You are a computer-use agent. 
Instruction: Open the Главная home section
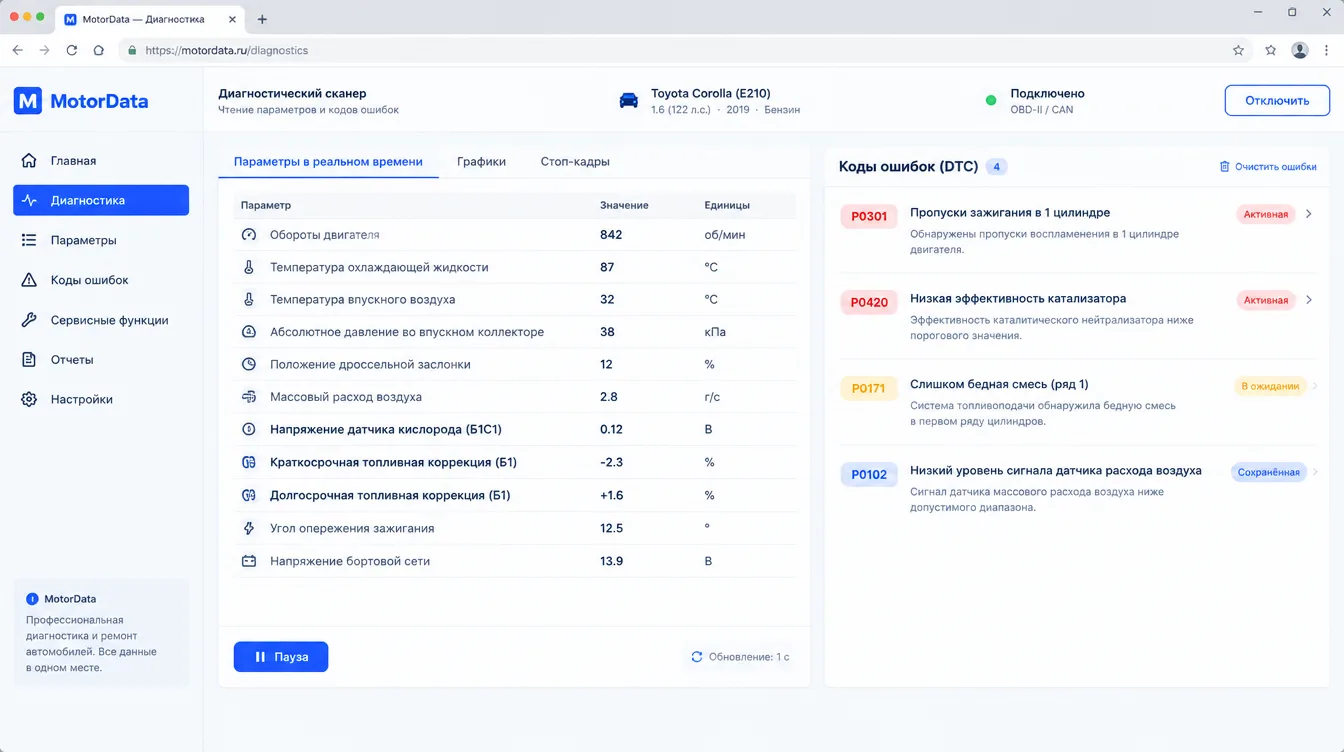pos(101,160)
